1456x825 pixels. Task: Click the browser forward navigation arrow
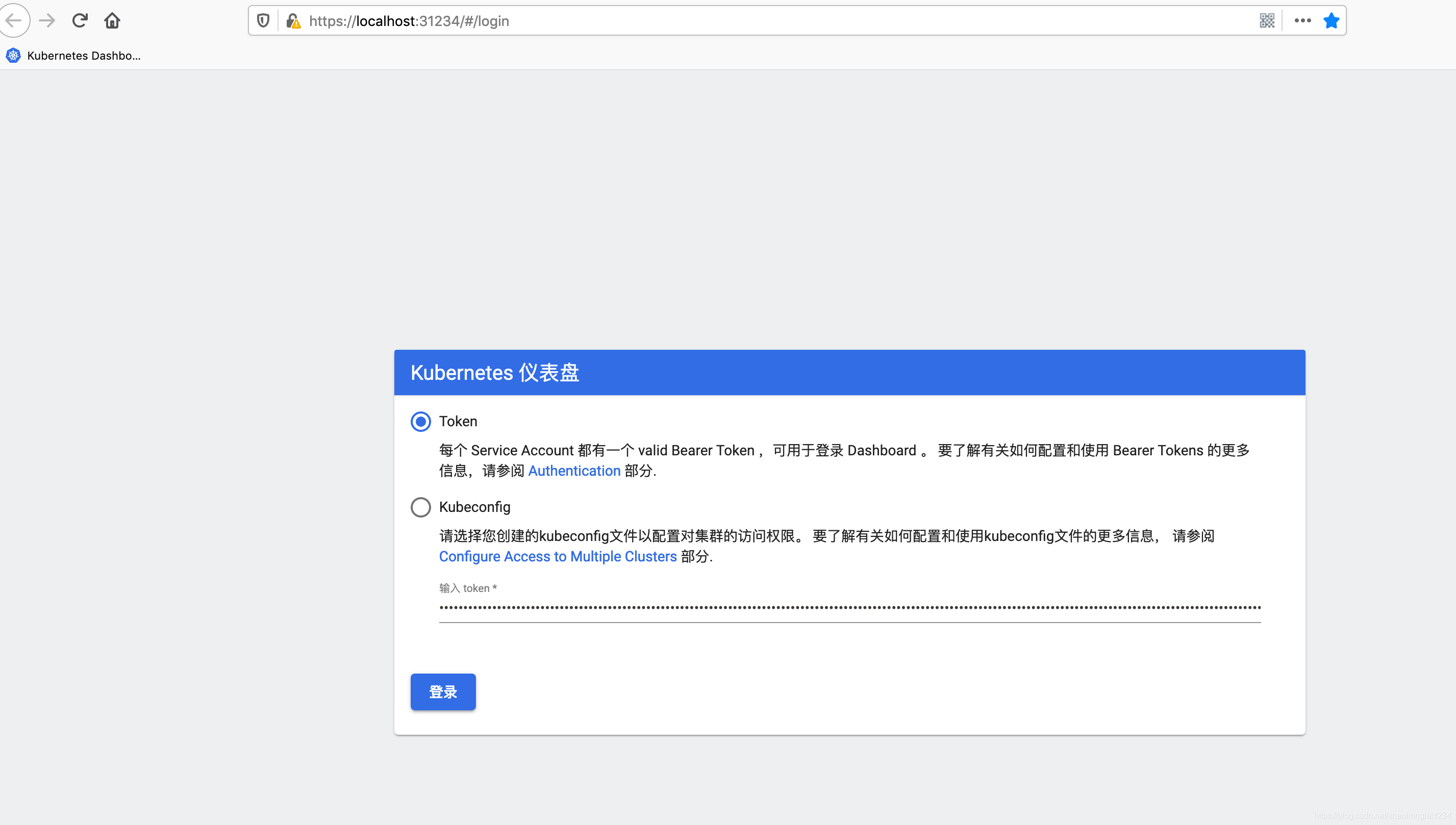point(47,20)
